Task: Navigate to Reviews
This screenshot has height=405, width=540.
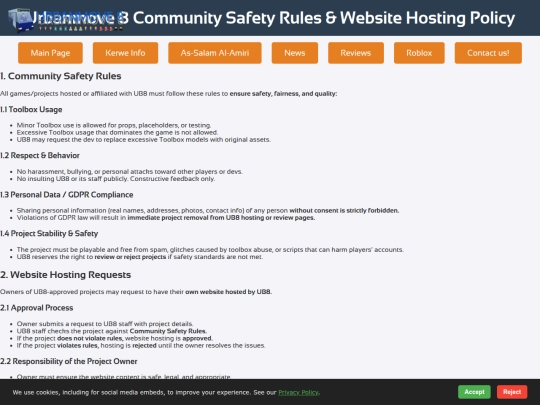Action: point(356,53)
